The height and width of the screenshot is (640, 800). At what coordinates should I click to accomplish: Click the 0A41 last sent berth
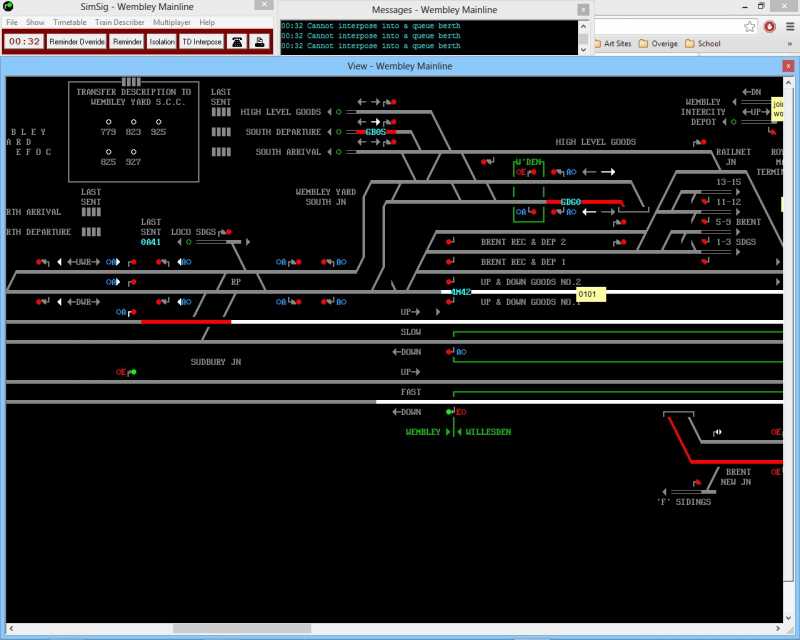tap(151, 242)
